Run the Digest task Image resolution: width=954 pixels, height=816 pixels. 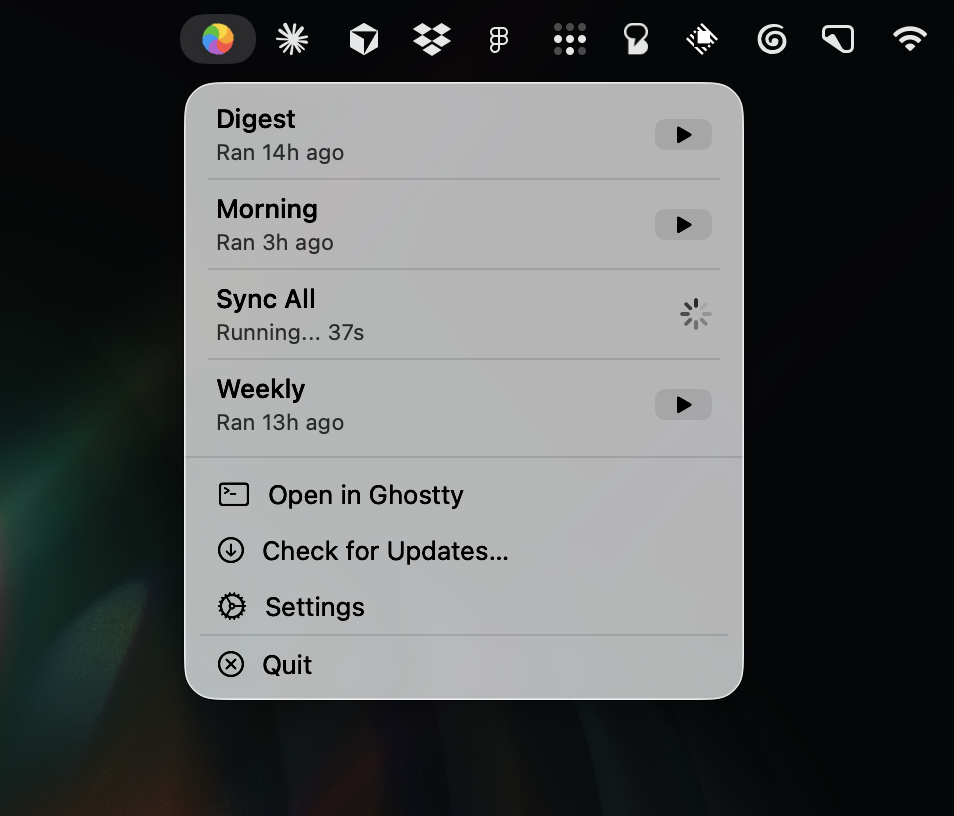683,134
